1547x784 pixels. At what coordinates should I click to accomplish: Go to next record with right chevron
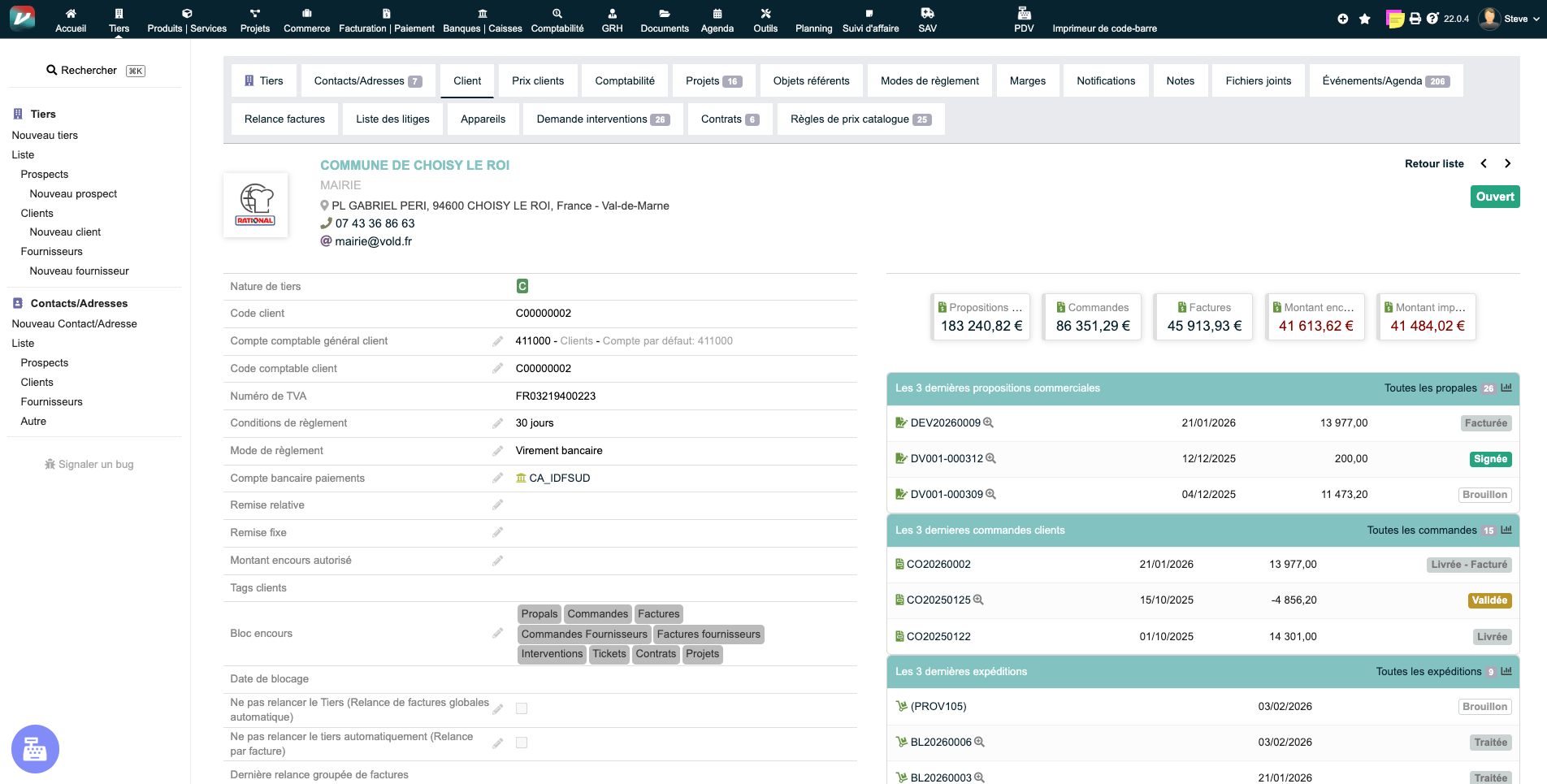[x=1508, y=163]
